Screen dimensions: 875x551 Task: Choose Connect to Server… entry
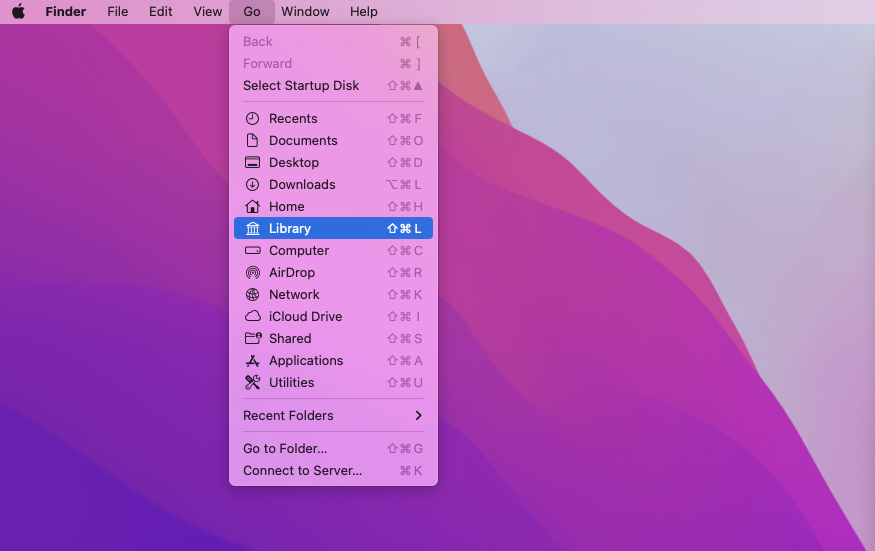pos(333,471)
